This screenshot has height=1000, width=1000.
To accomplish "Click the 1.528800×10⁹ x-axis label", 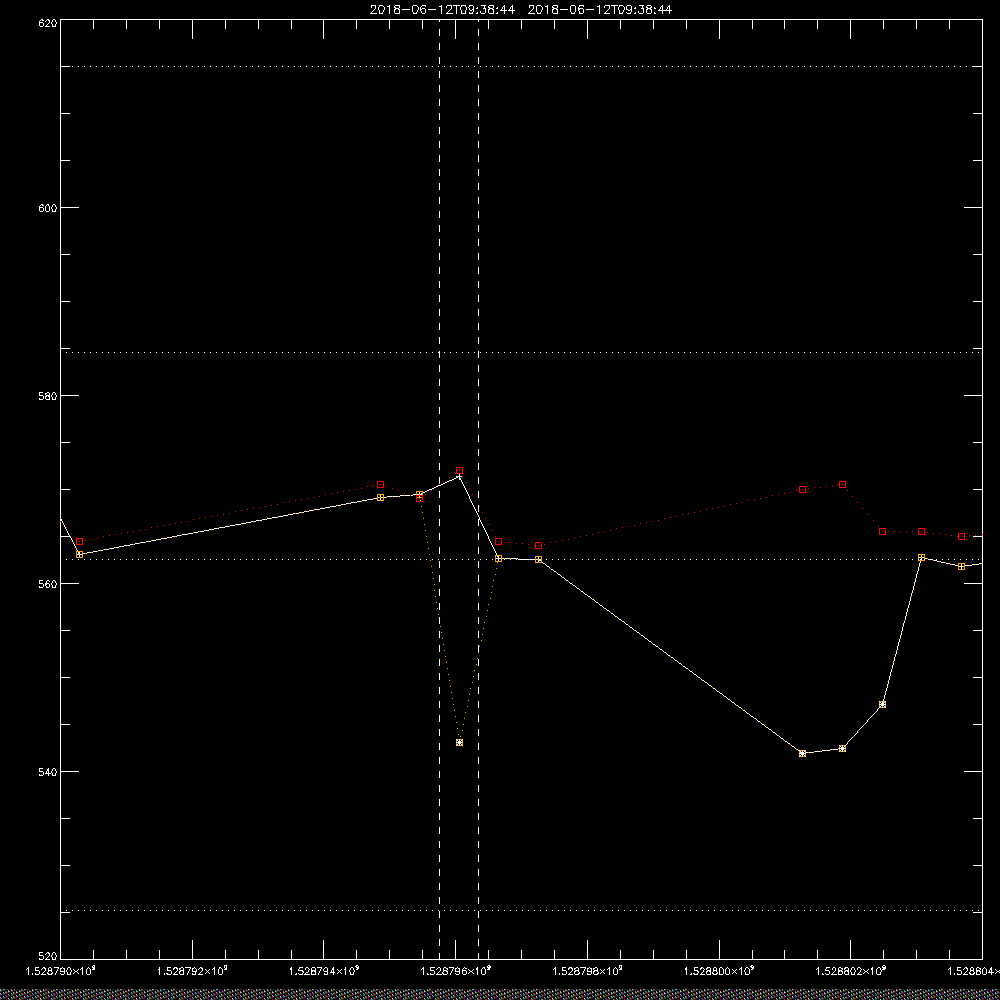I will point(719,971).
